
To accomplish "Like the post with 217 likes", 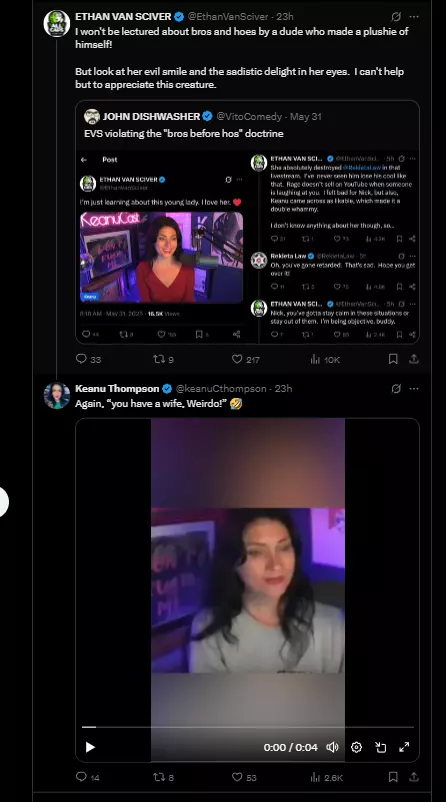I will click(246, 359).
